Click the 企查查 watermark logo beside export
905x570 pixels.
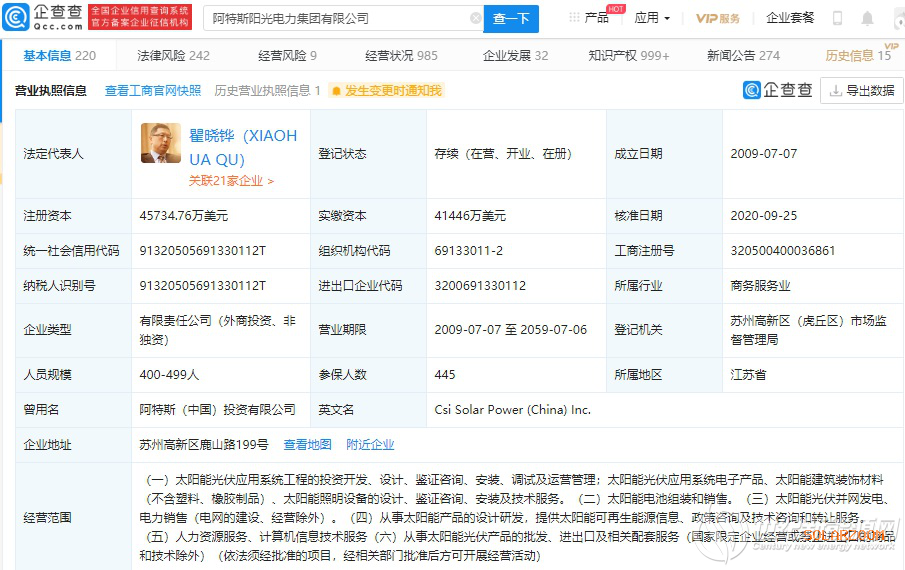pos(777,90)
